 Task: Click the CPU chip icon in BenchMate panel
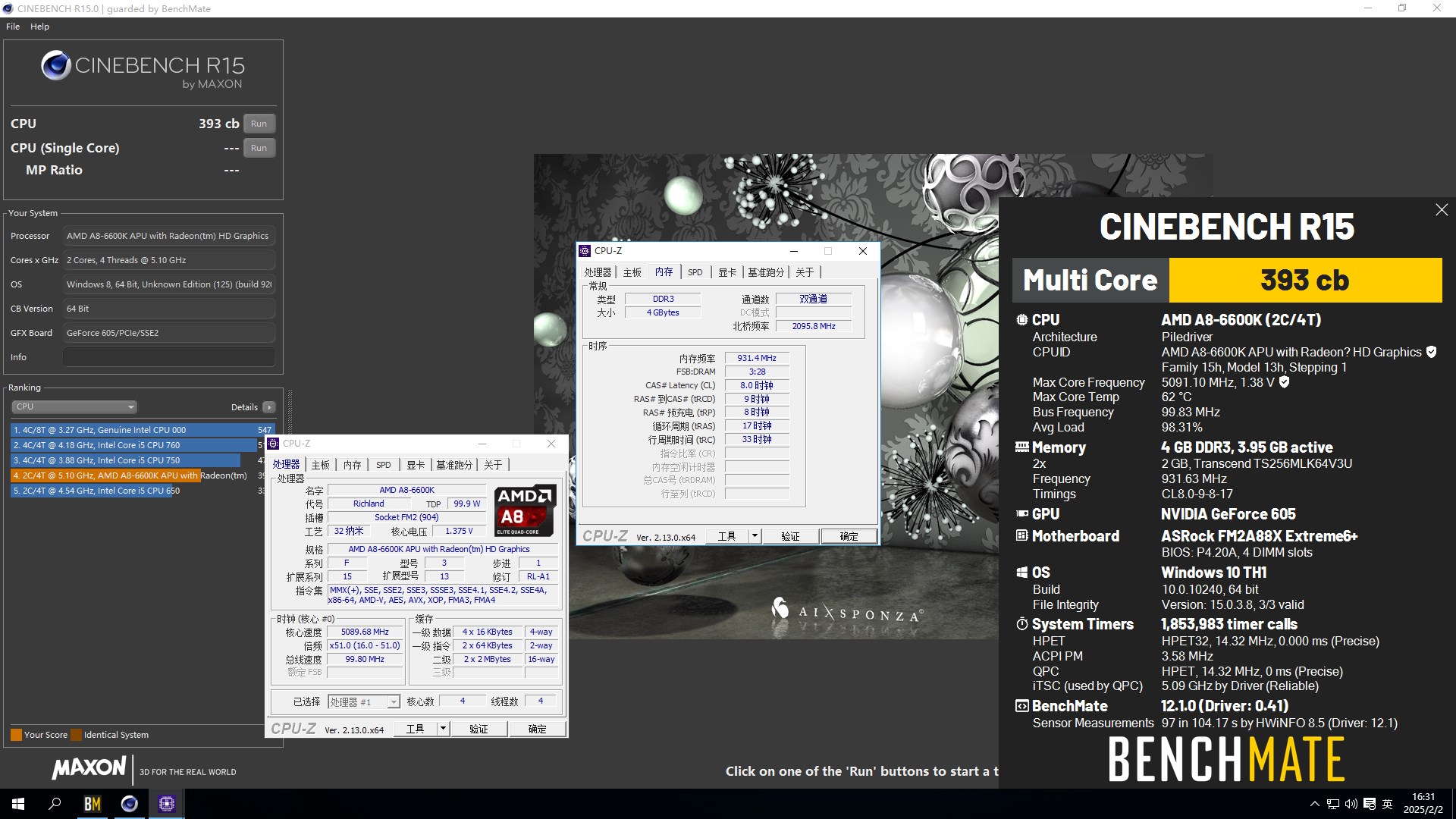pos(1022,320)
